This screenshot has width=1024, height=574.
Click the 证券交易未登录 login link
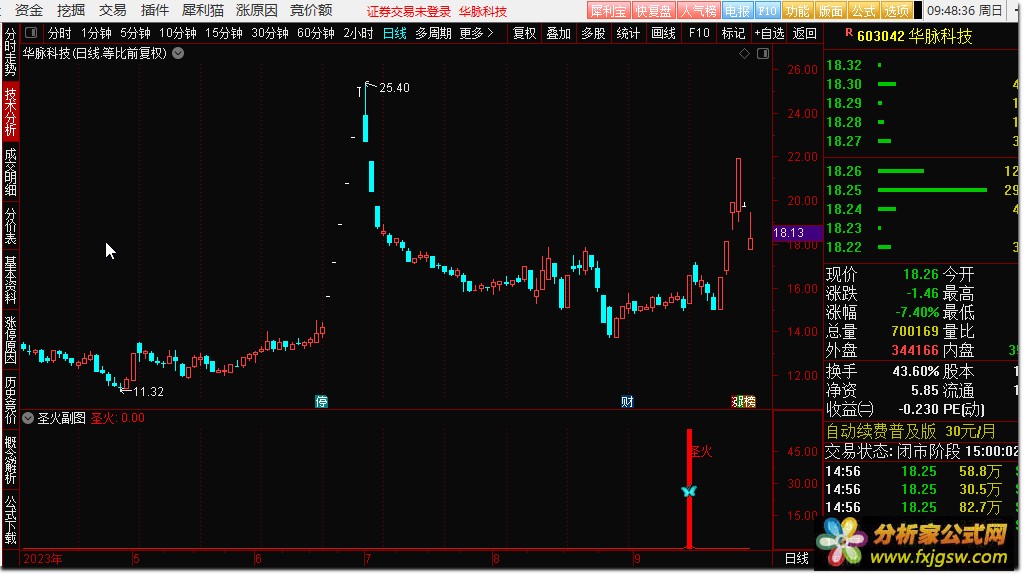(x=409, y=12)
